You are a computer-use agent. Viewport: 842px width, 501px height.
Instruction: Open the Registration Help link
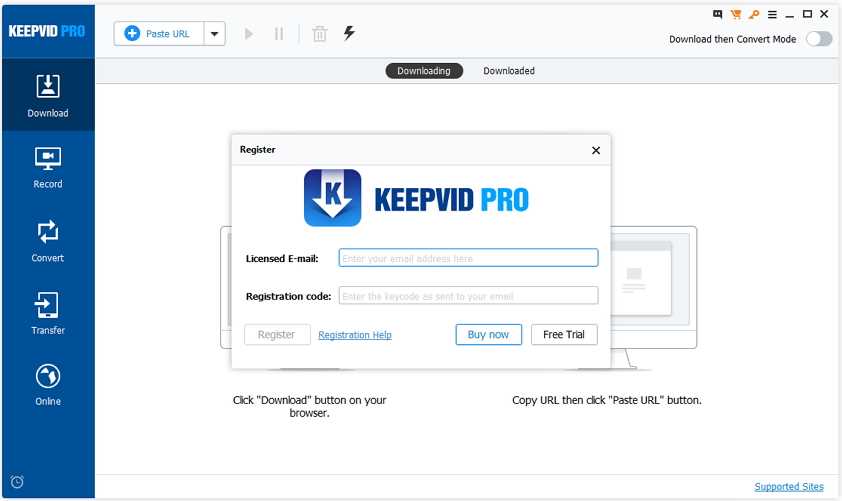click(354, 335)
